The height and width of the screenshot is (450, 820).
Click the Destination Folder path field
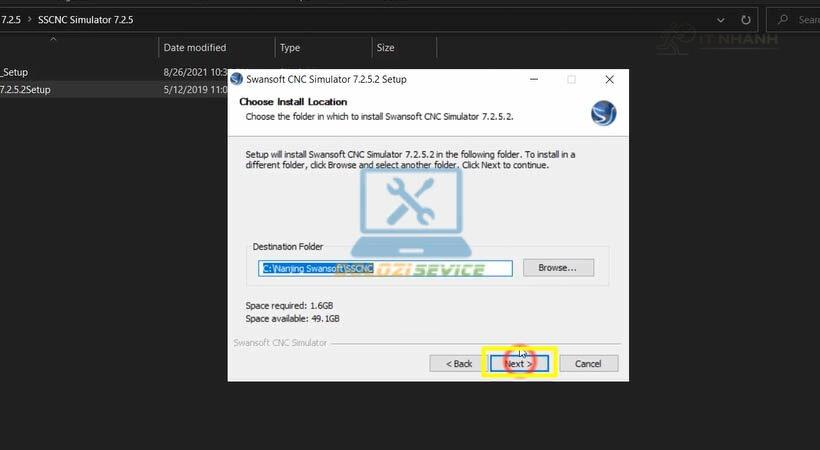click(385, 268)
